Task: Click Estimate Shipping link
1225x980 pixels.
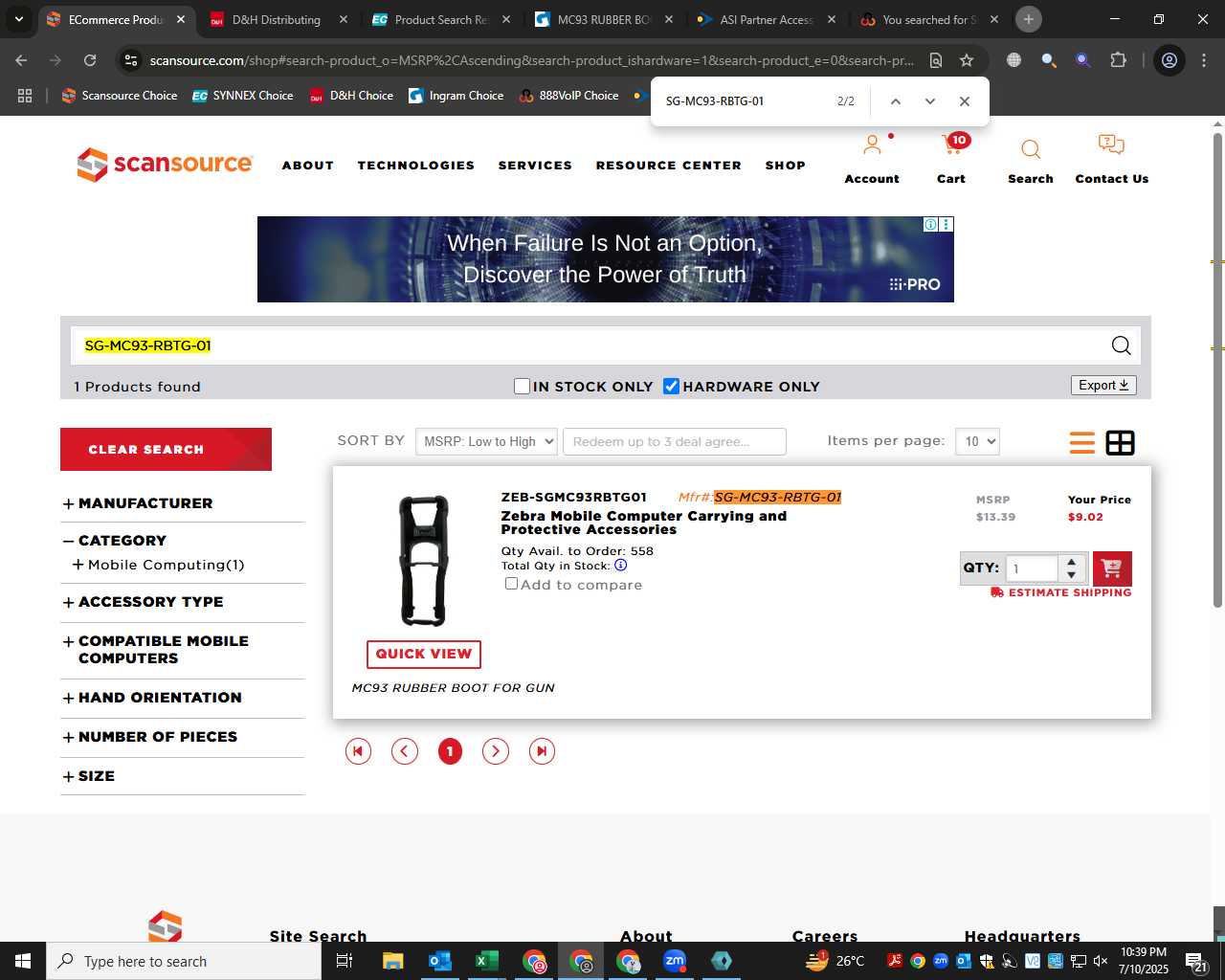Action: coord(1061,592)
